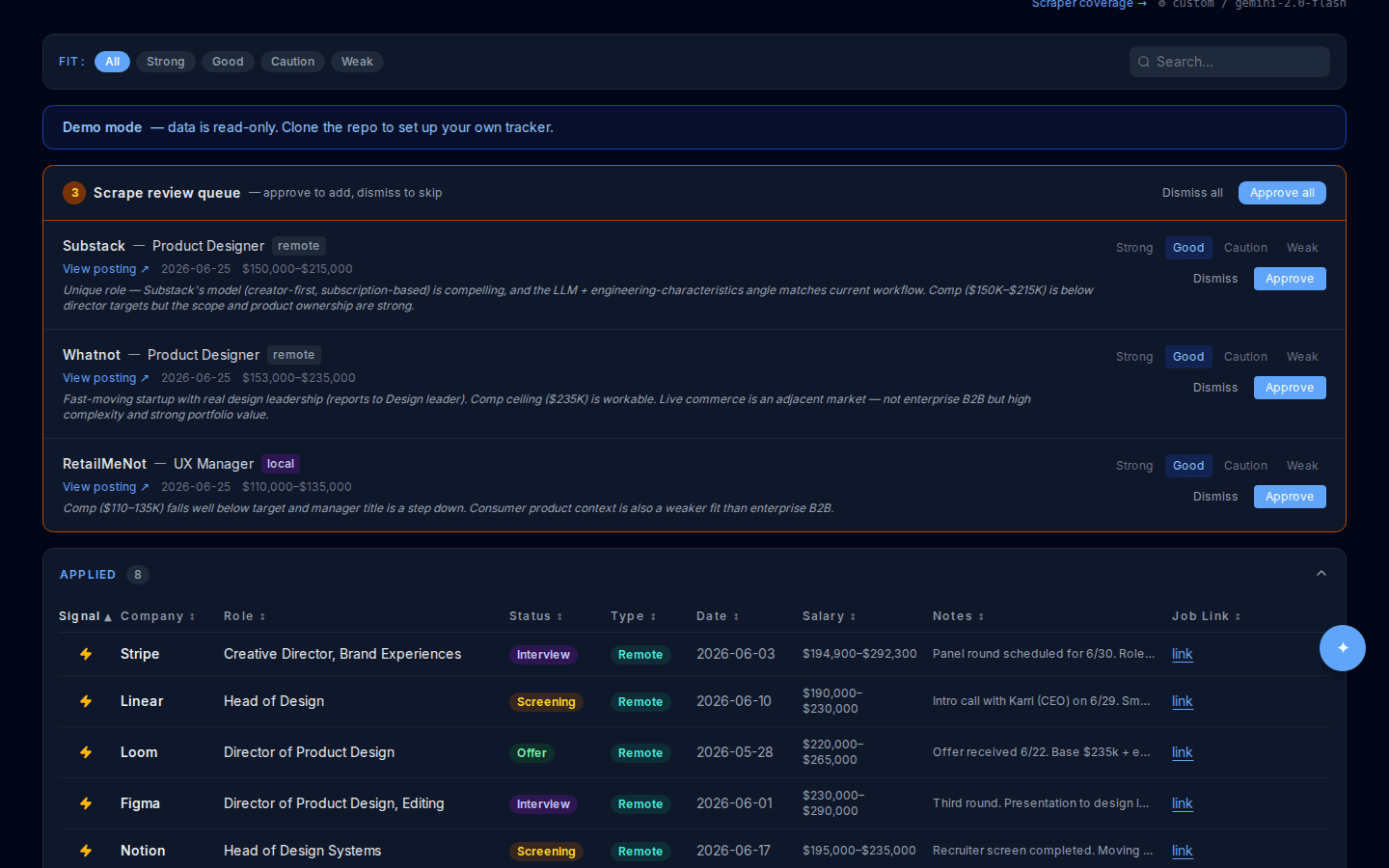Click the queue count badge showing 3
Screen dimensions: 1389x868
tap(74, 193)
